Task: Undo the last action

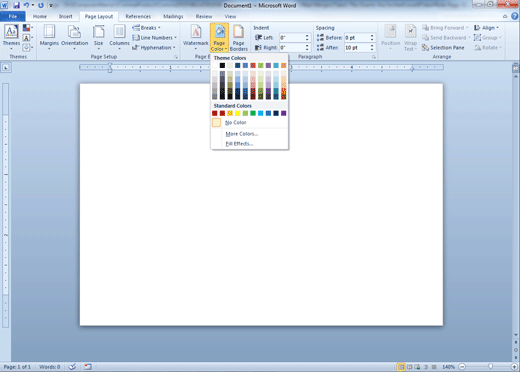Action: [x=26, y=5]
